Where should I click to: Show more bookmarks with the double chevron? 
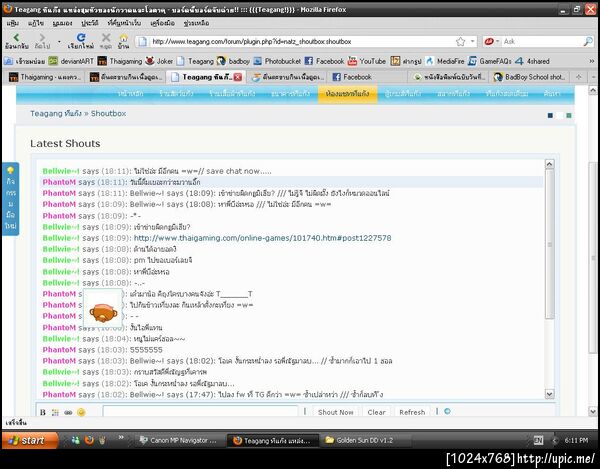click(x=592, y=61)
